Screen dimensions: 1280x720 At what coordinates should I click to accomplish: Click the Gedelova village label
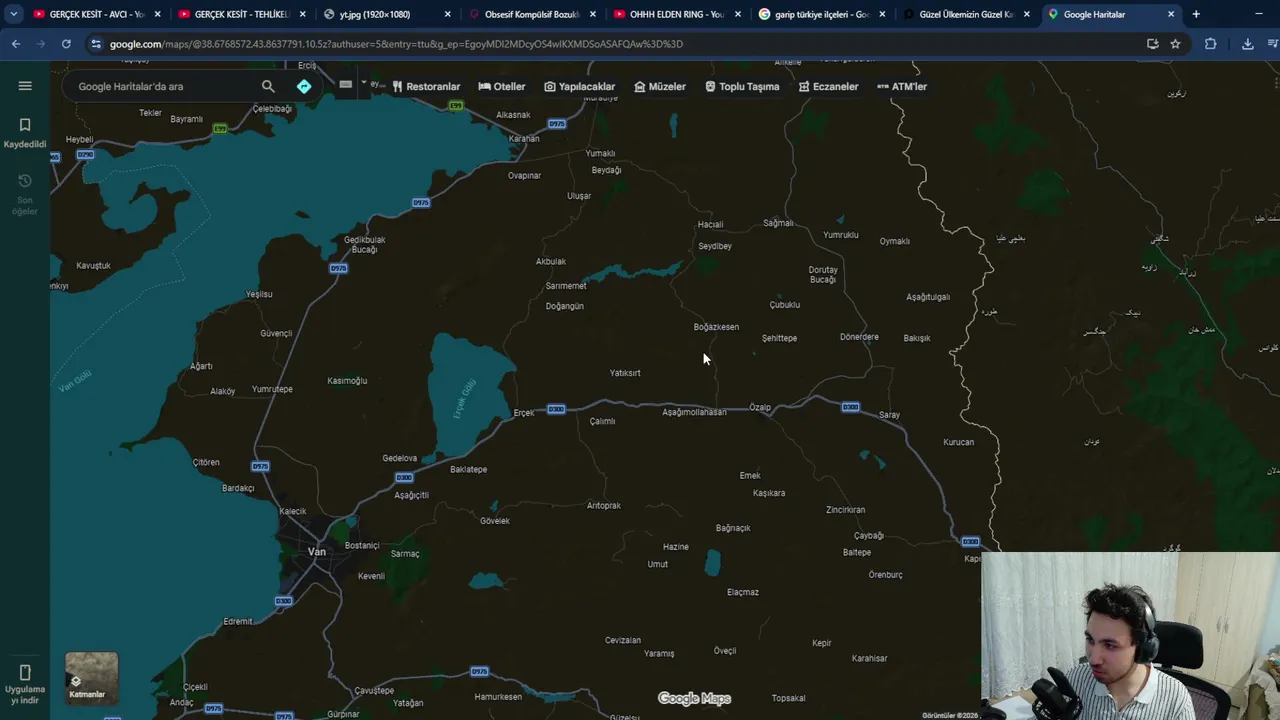coord(399,458)
